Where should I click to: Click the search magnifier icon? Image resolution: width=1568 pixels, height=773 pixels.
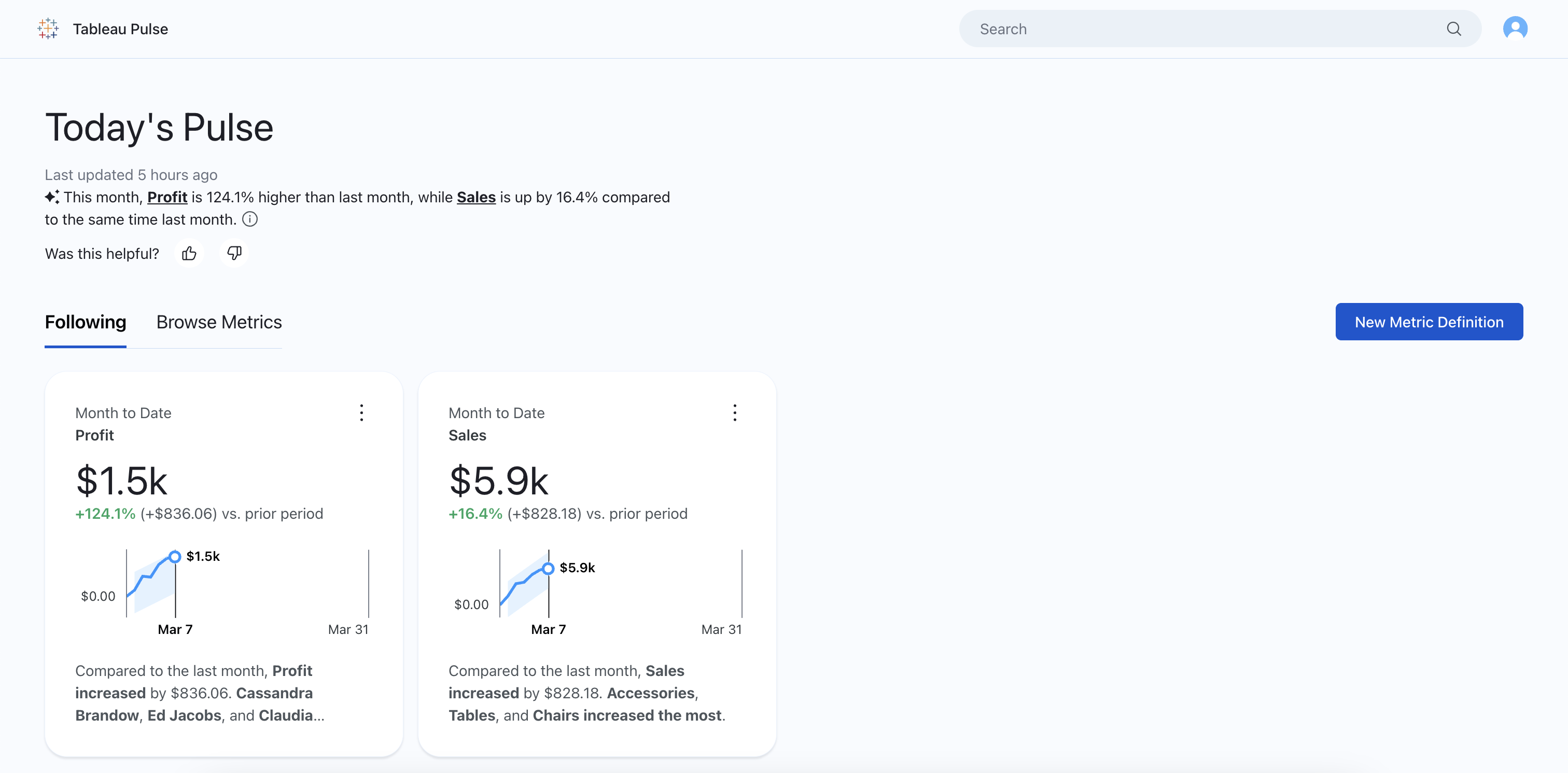[x=1453, y=29]
